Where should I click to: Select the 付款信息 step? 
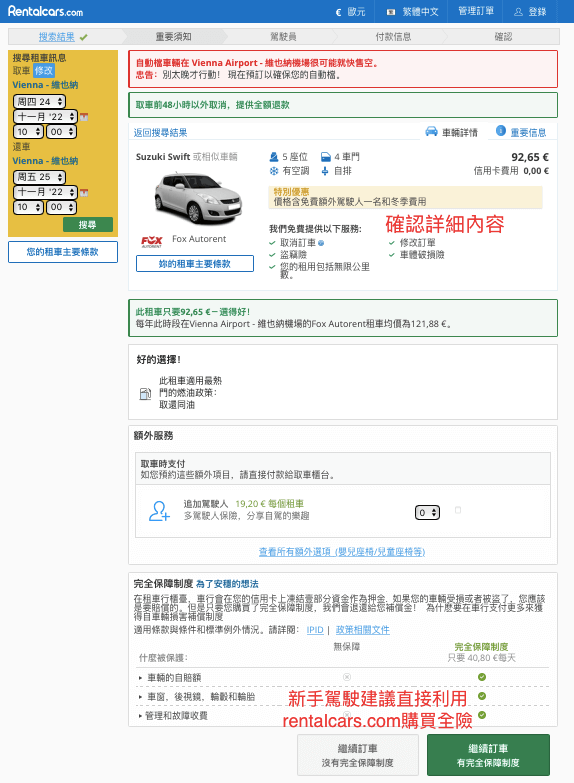[x=393, y=36]
